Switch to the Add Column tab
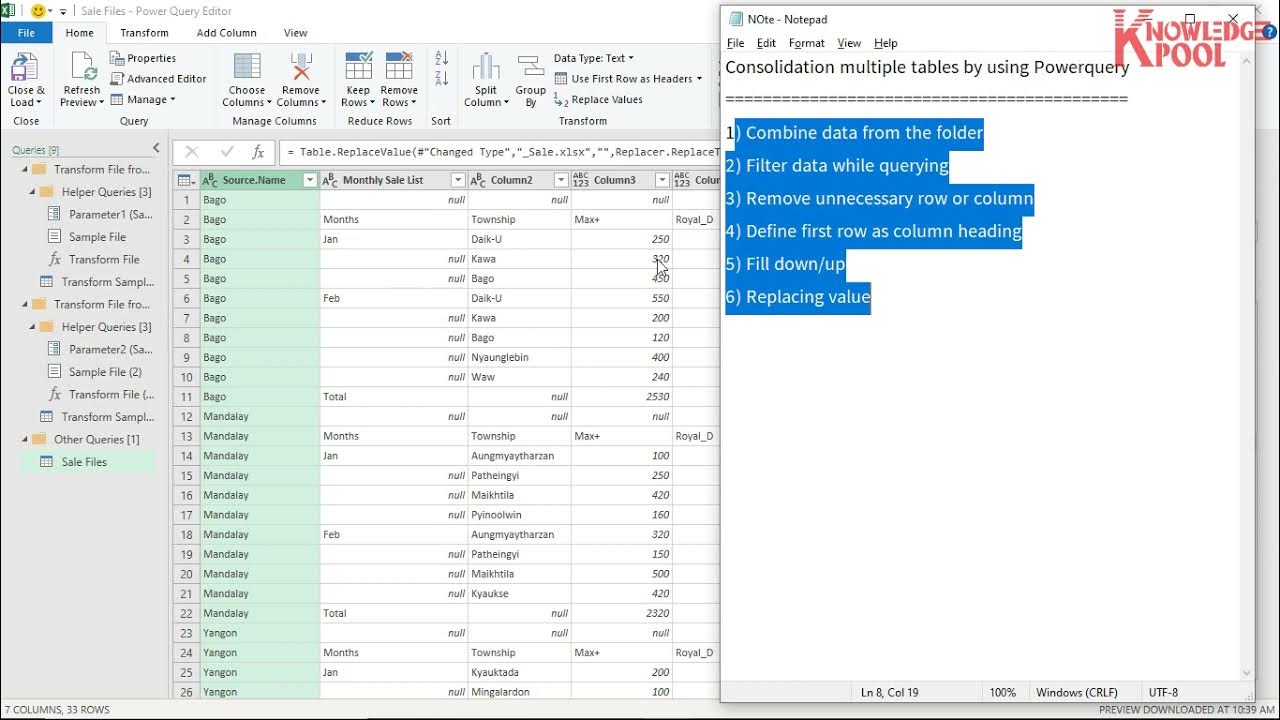Screen dimensions: 1280x720 click(226, 33)
